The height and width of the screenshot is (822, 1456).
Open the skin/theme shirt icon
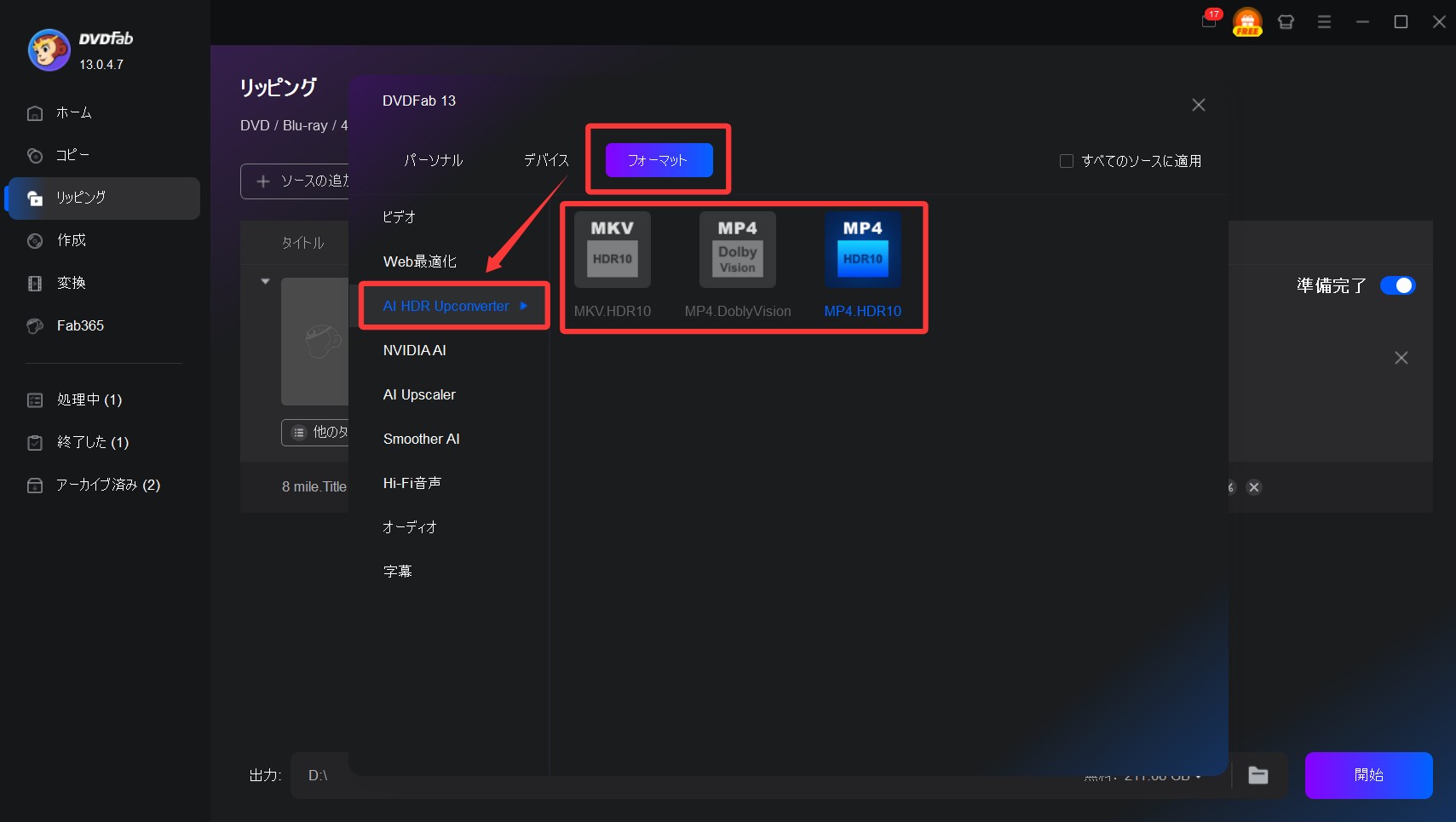1286,22
